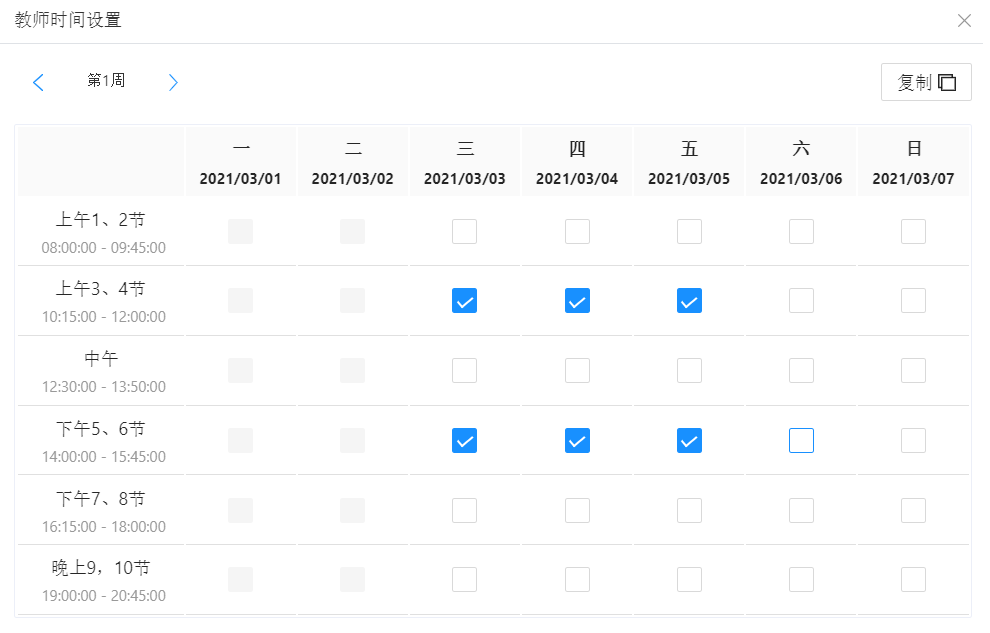
Task: Check Saturday 晚上9，10节 checkbox
Action: [x=801, y=580]
